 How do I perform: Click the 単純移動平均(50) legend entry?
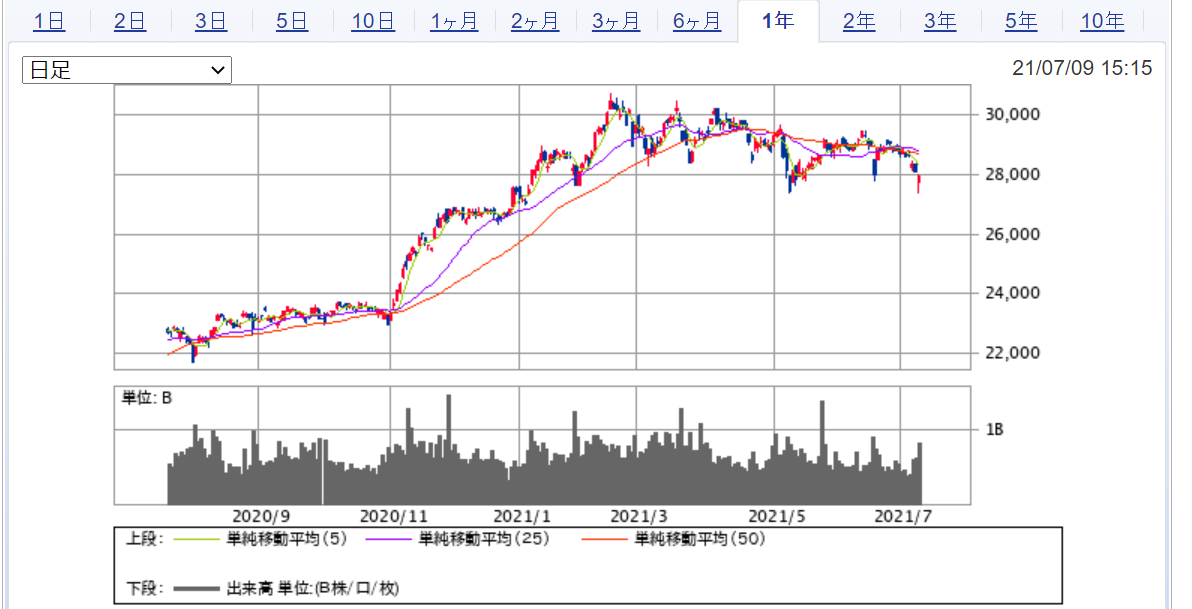[x=674, y=539]
